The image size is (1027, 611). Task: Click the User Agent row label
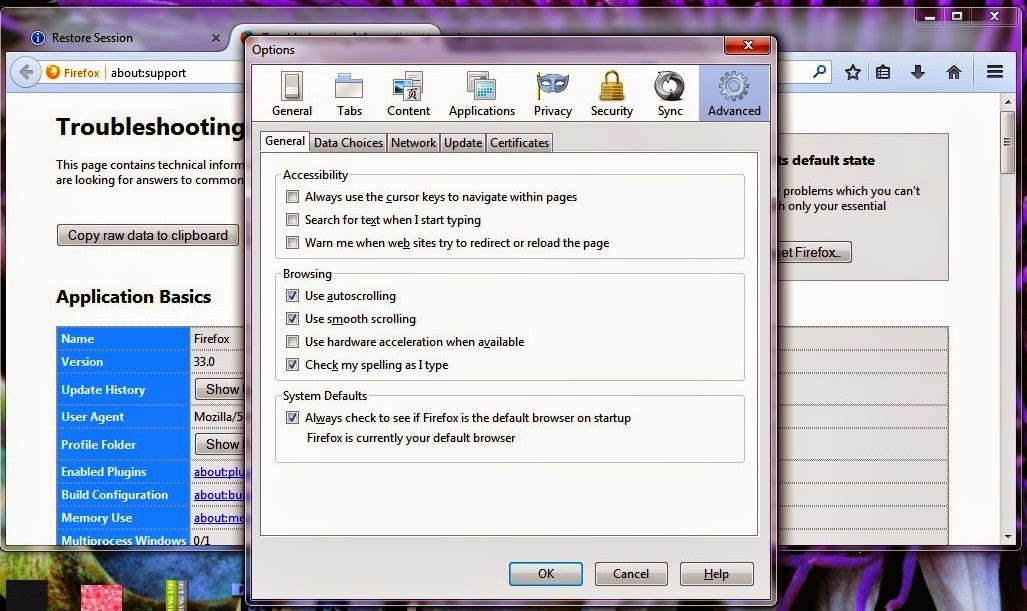coord(92,417)
